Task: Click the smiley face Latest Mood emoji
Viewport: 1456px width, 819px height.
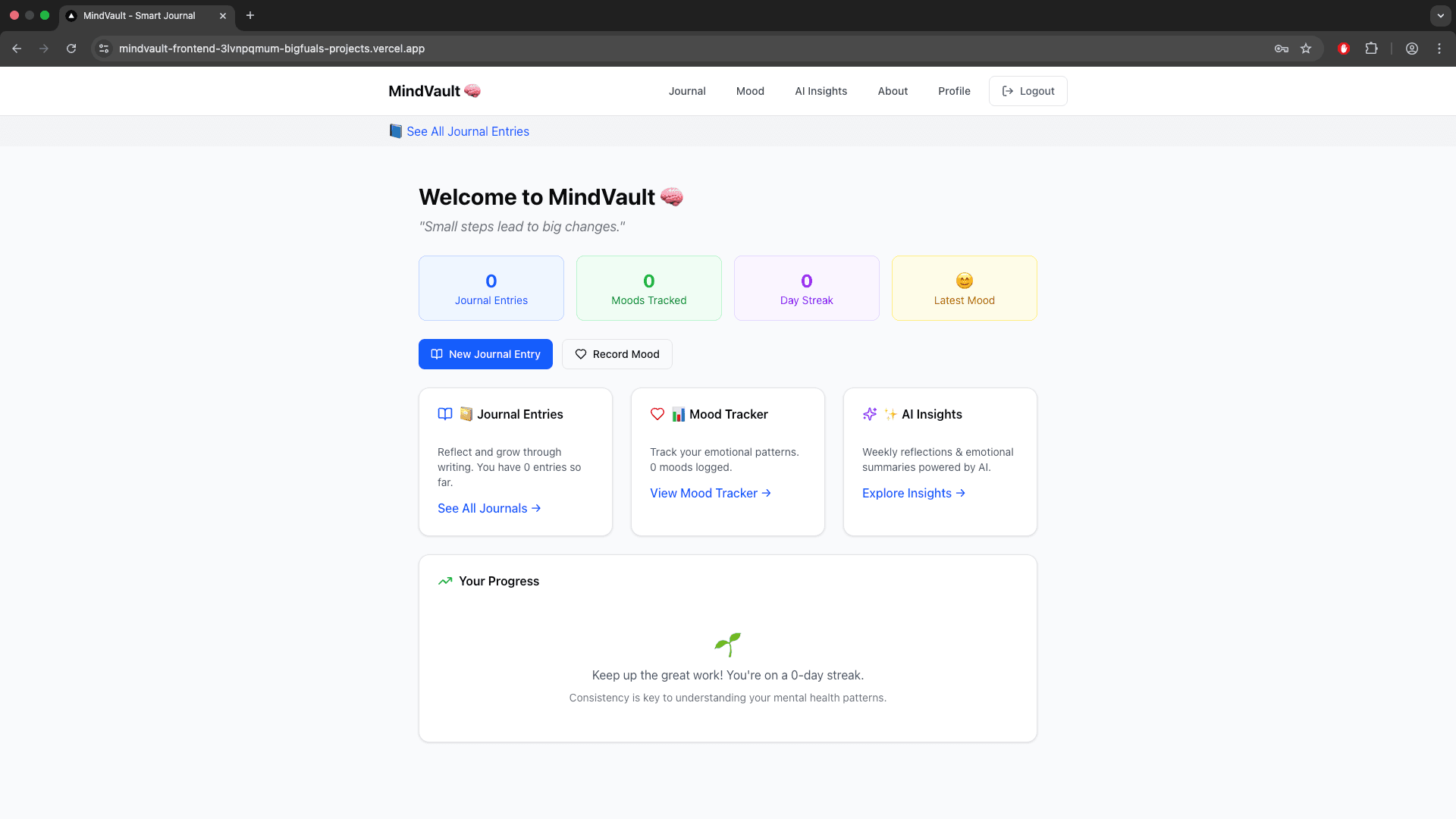Action: pyautogui.click(x=965, y=281)
